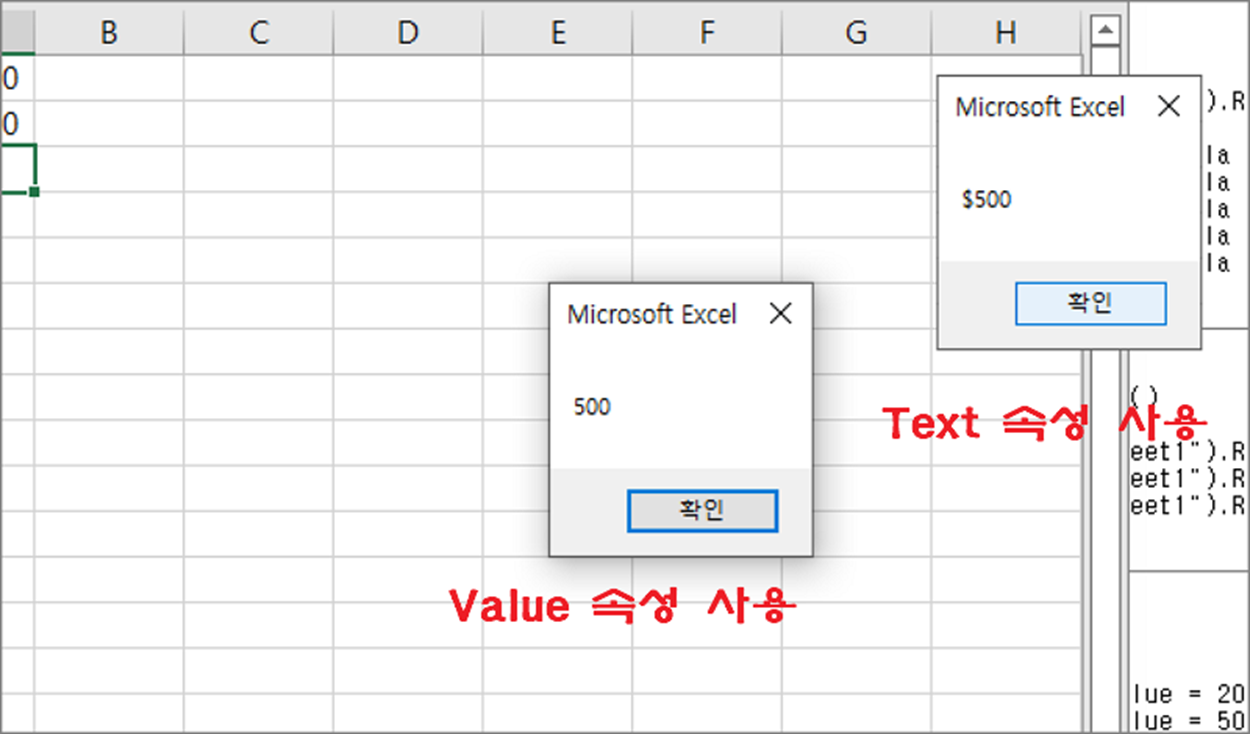Select column F header
The height and width of the screenshot is (734, 1250).
706,33
